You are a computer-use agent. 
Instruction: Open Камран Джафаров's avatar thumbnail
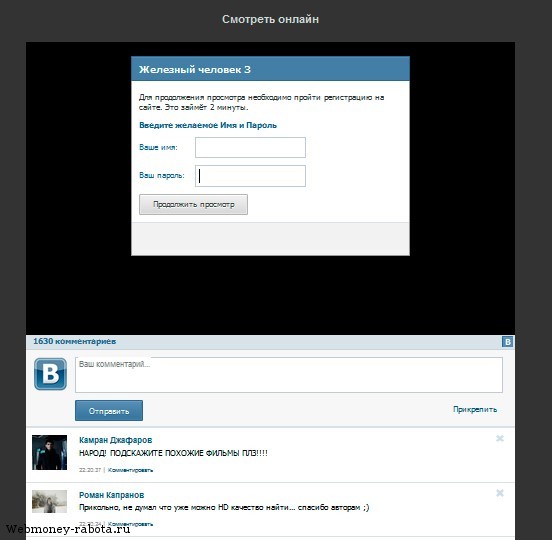(x=49, y=452)
